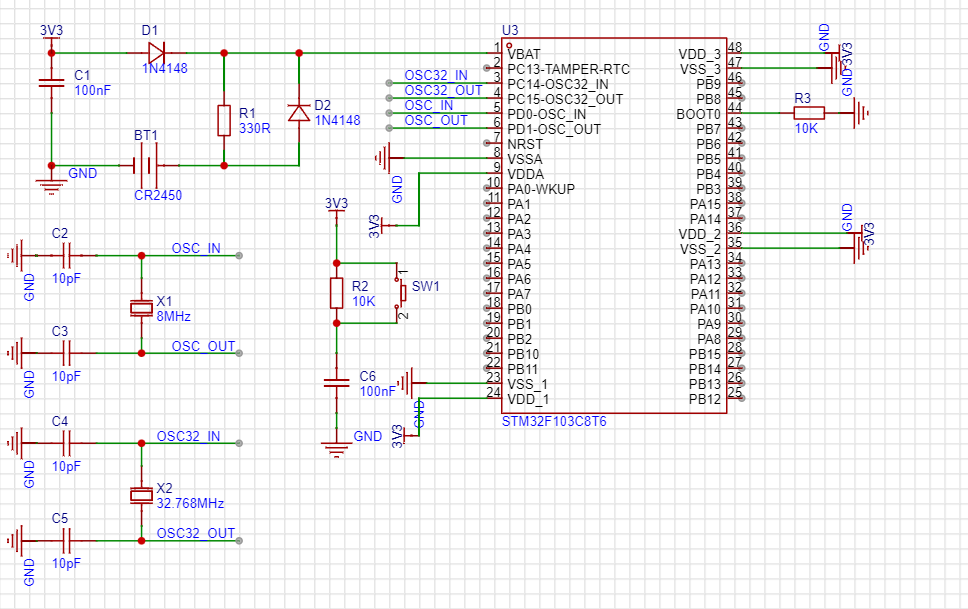Select OSC32_OUT net label near pin 4

click(x=443, y=90)
